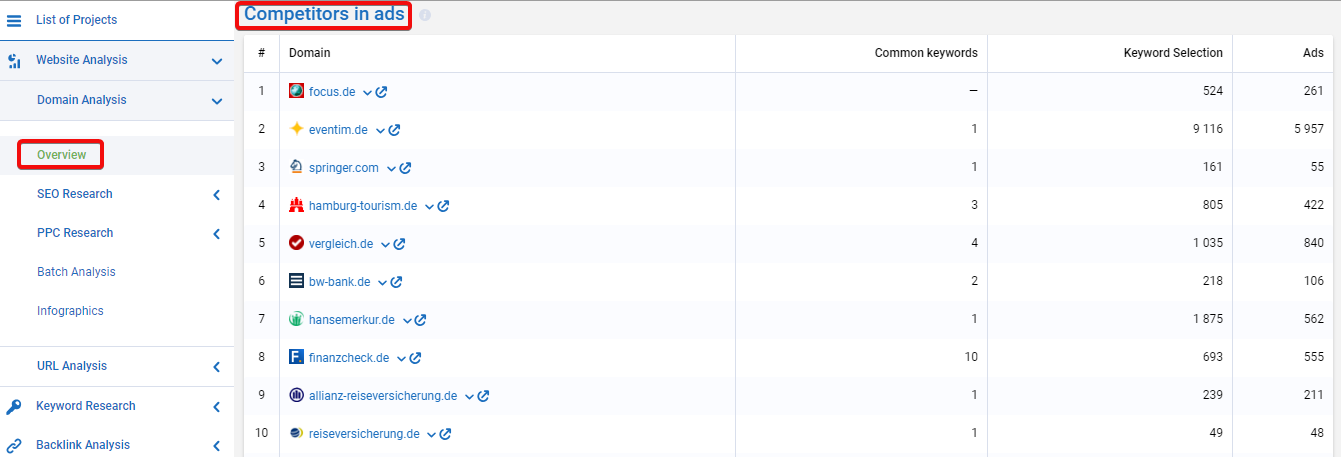Click the Website Analysis chart icon

pos(14,61)
